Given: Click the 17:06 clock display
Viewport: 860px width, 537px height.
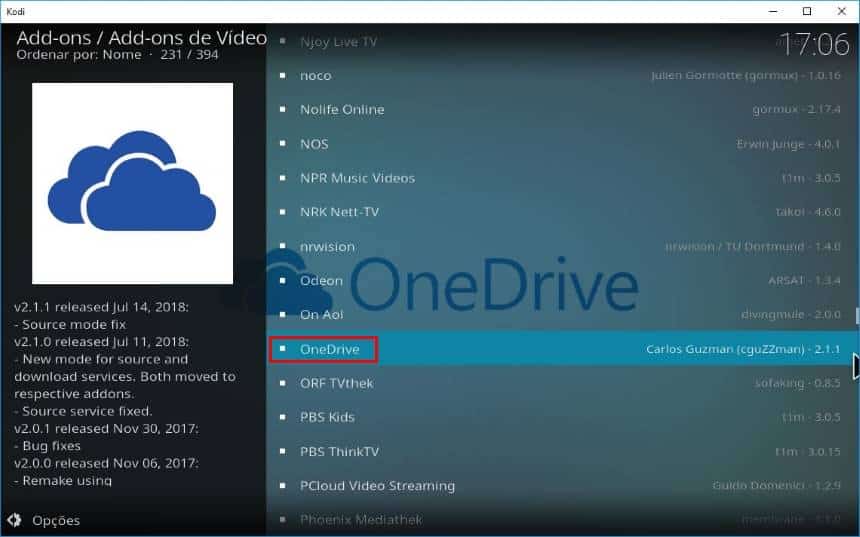Looking at the screenshot, I should click(814, 44).
